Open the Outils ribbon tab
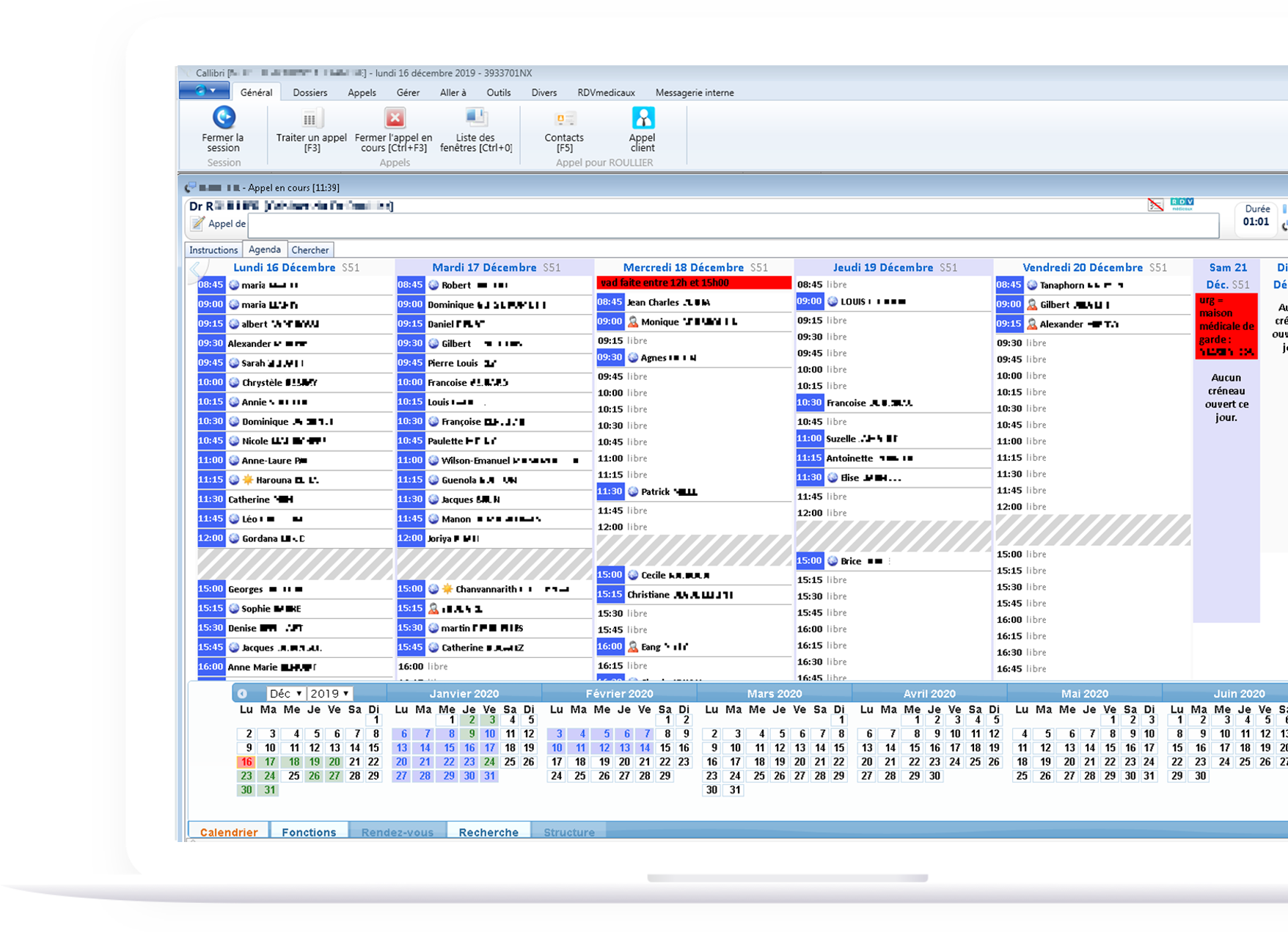Image resolution: width=1288 pixels, height=933 pixels. 499,92
